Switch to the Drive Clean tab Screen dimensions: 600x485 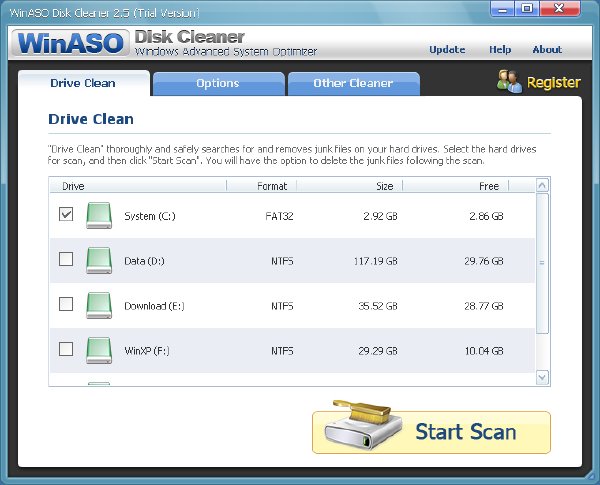point(83,83)
